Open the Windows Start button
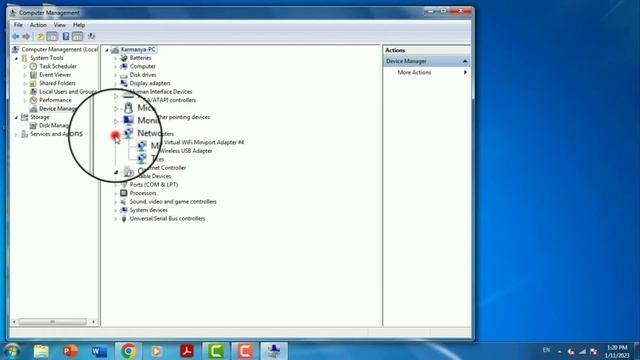The image size is (640, 360). click(12, 351)
